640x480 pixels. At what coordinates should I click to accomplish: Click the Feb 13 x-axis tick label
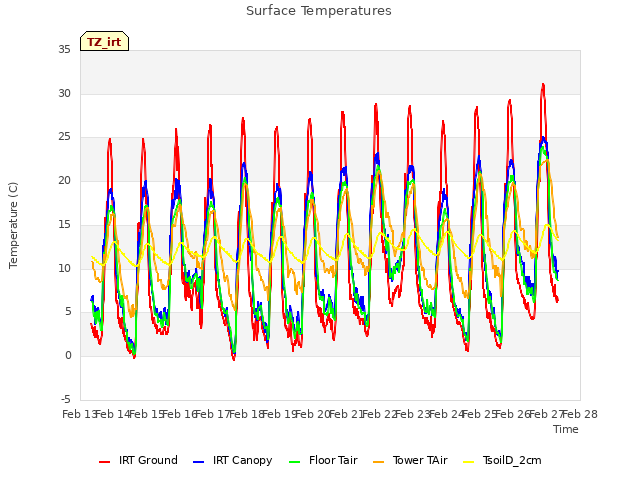(x=79, y=414)
